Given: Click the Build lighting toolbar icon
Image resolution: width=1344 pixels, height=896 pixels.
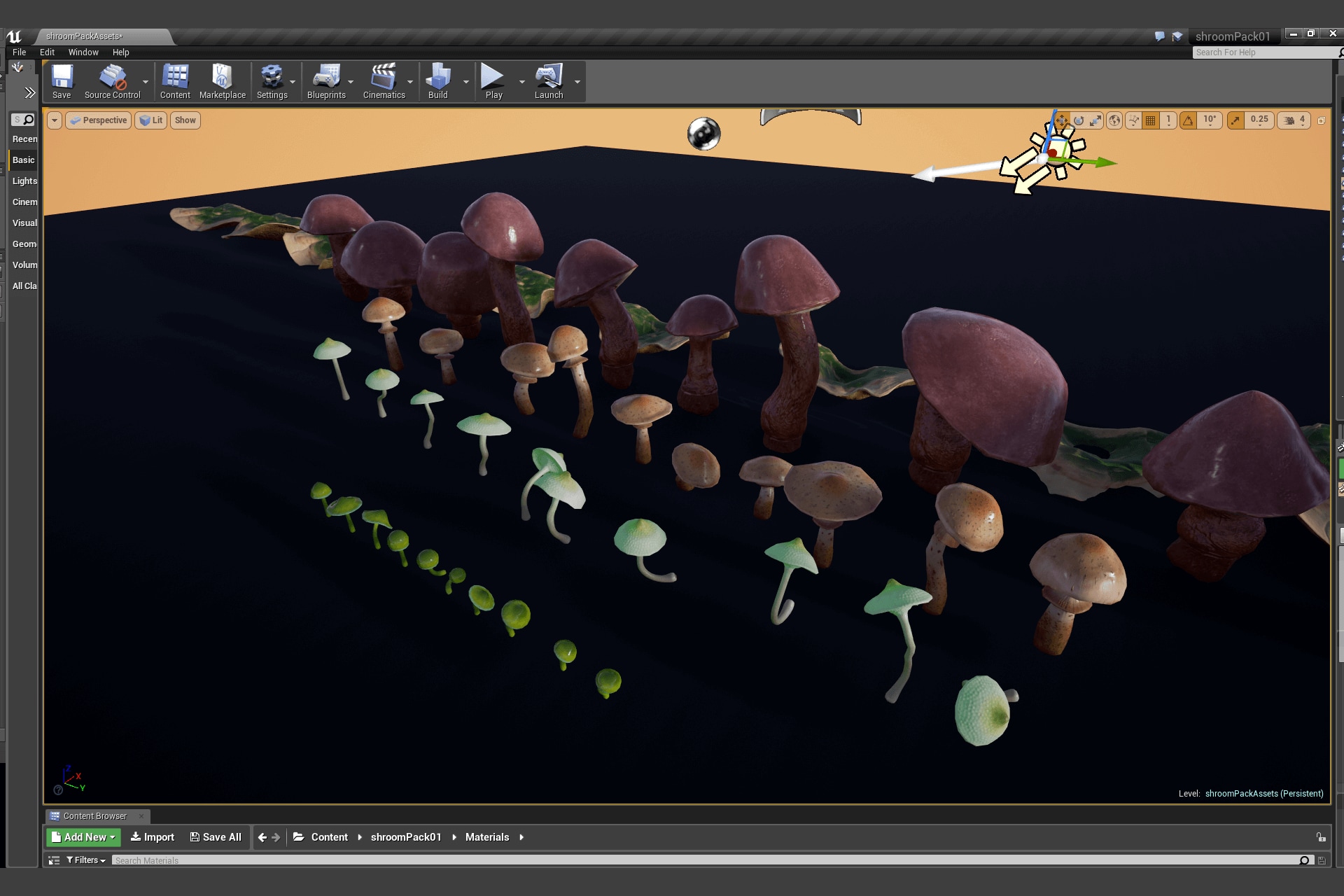Looking at the screenshot, I should click(437, 82).
